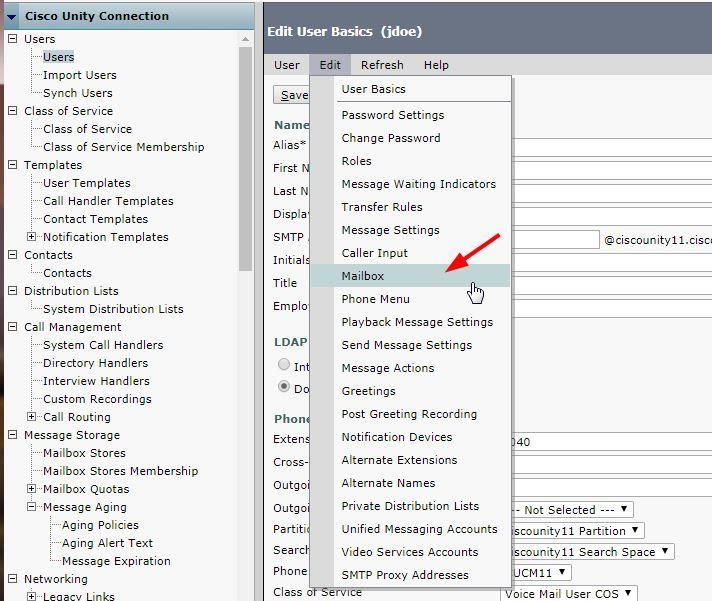Open Contact Templates
Viewport: 712px width, 601px height.
click(x=95, y=219)
